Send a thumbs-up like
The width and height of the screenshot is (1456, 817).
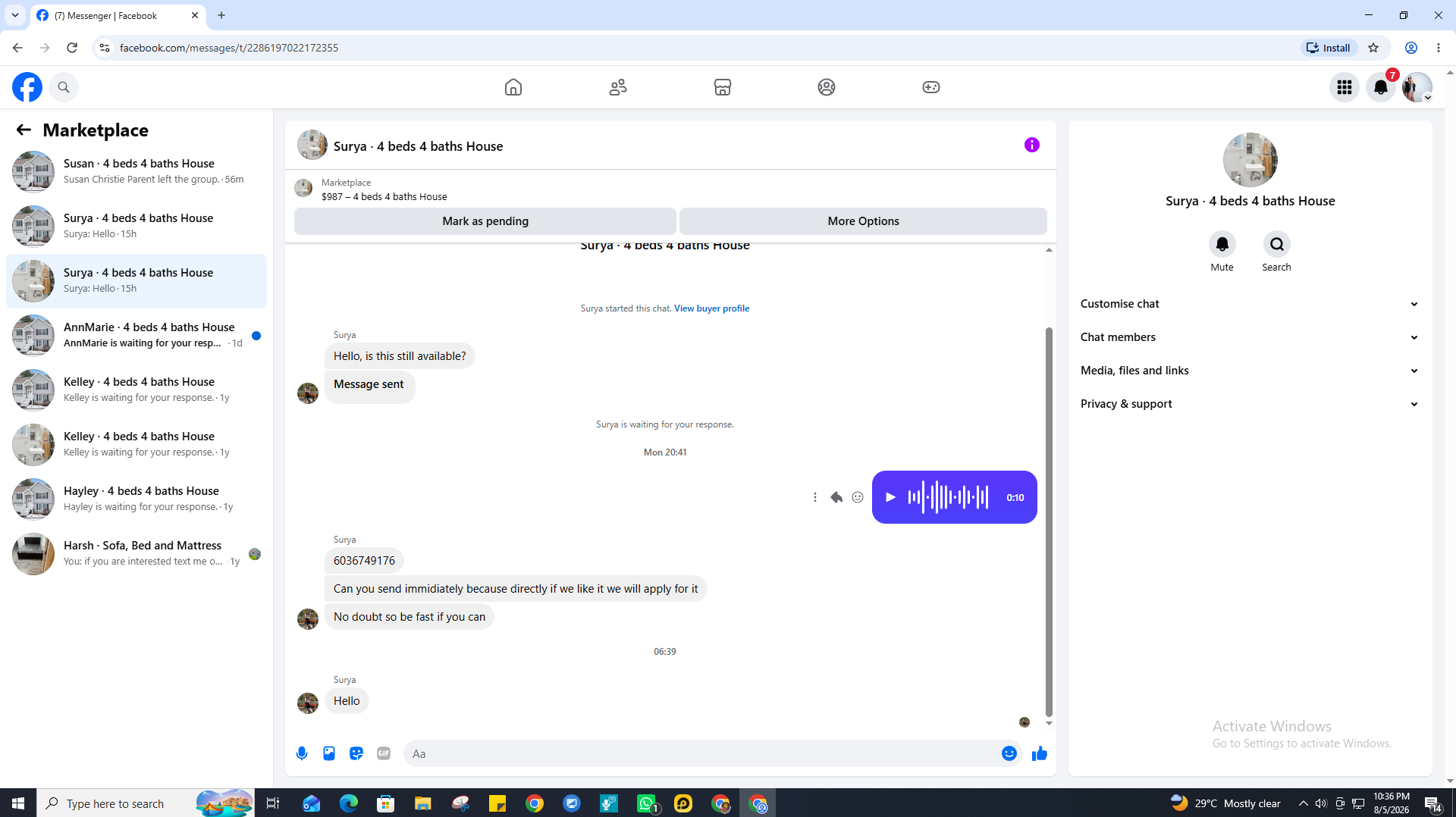[x=1039, y=753]
